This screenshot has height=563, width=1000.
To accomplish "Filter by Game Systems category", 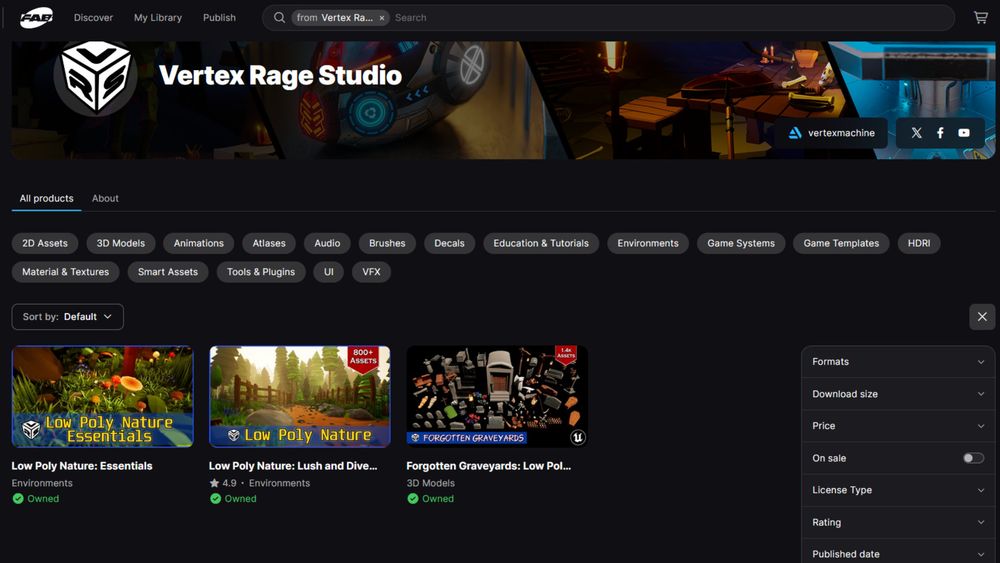I will pos(741,243).
